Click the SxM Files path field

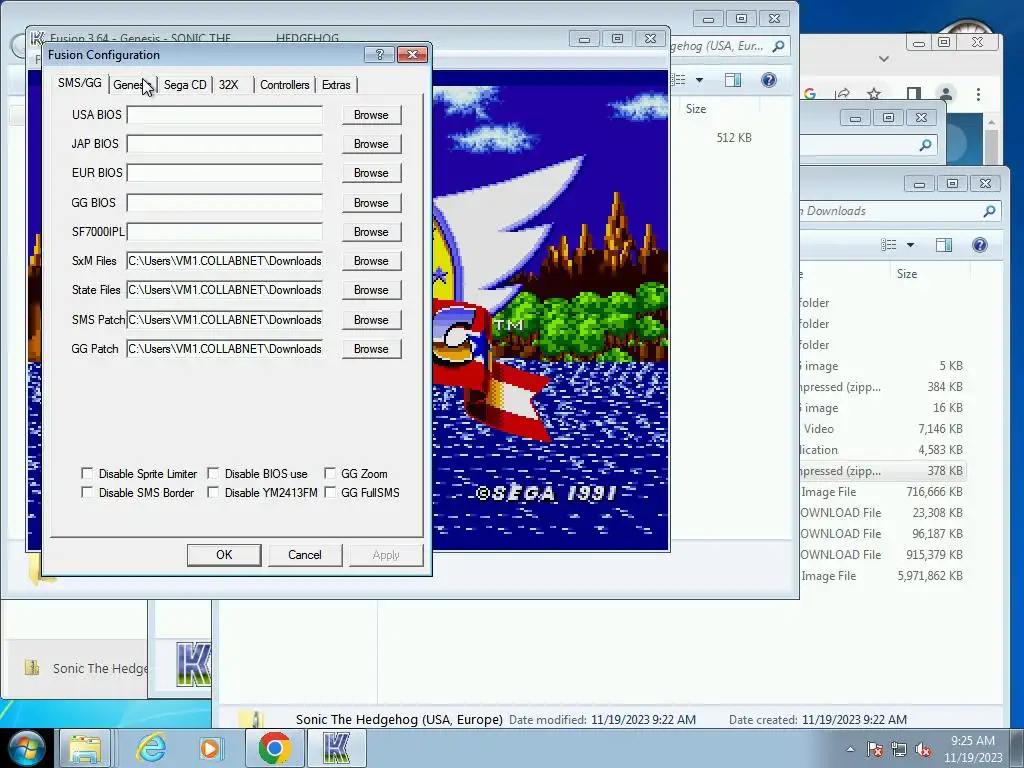225,261
